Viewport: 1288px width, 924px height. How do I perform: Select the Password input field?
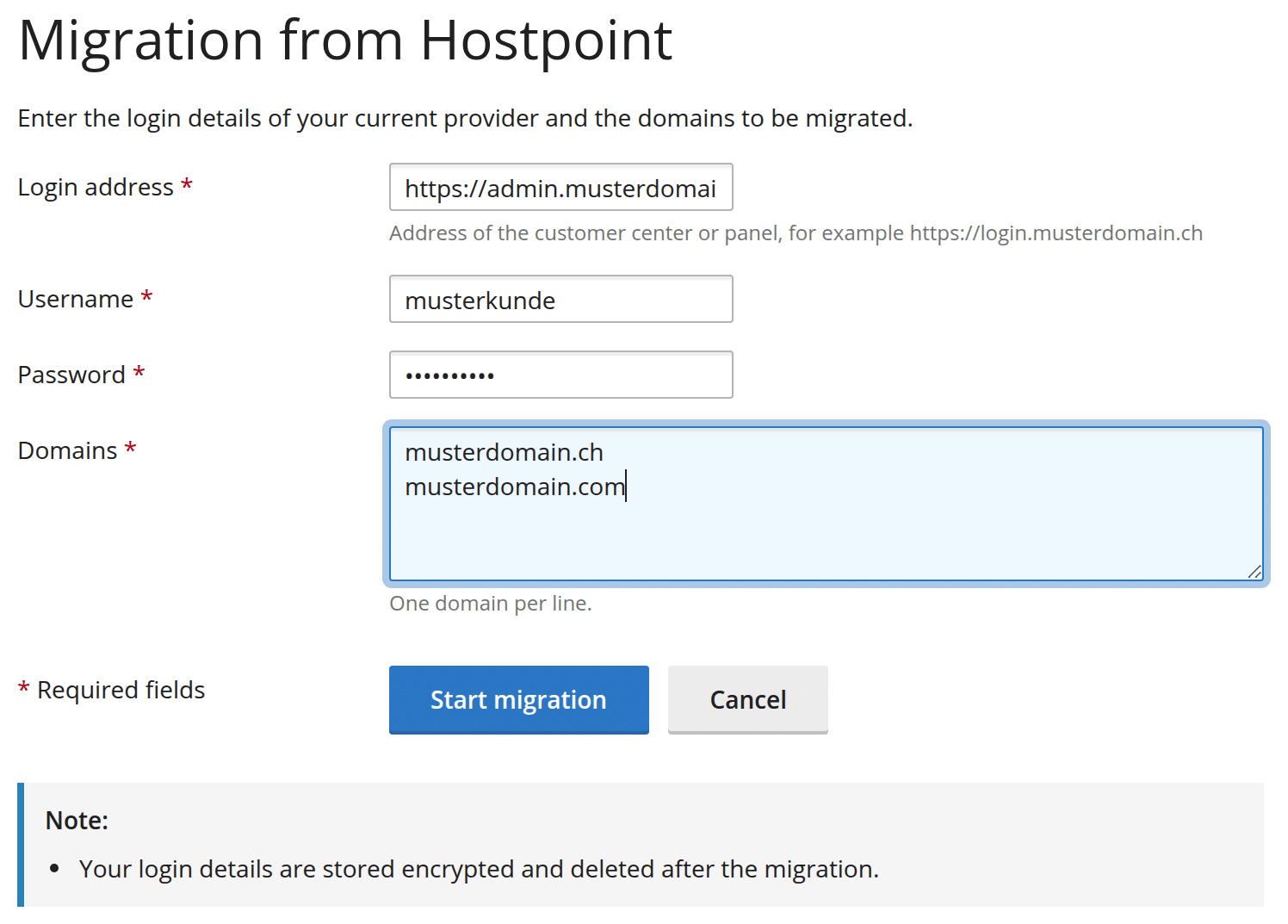click(560, 375)
